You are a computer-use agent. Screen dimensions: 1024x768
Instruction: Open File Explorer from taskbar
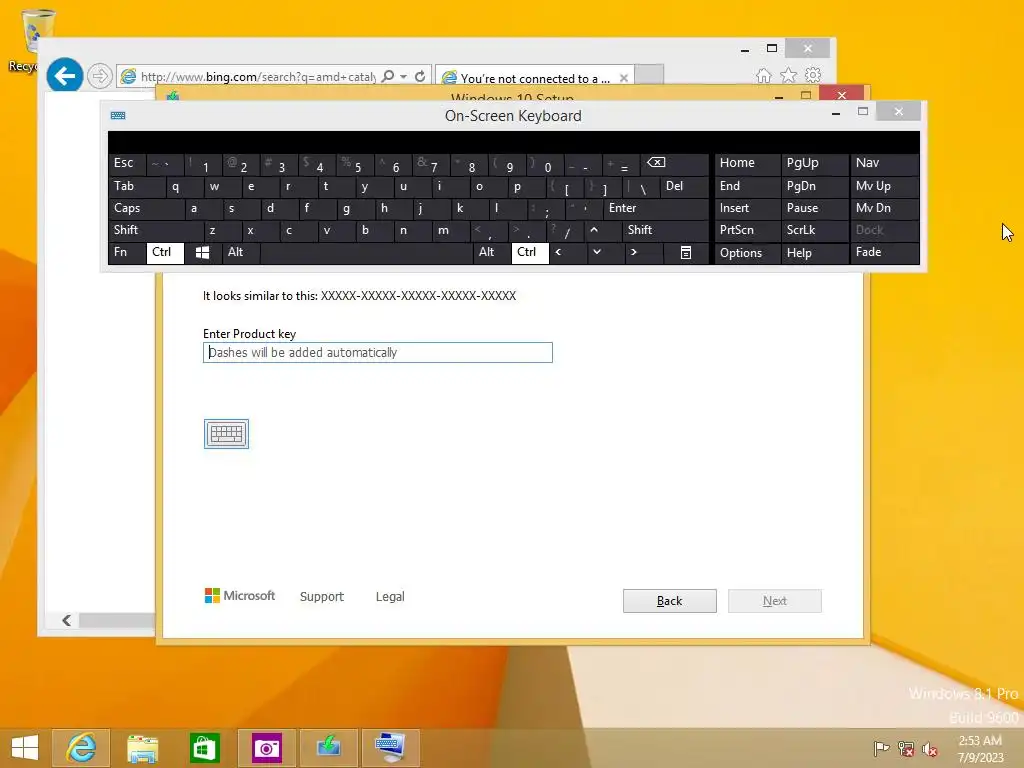tap(142, 748)
